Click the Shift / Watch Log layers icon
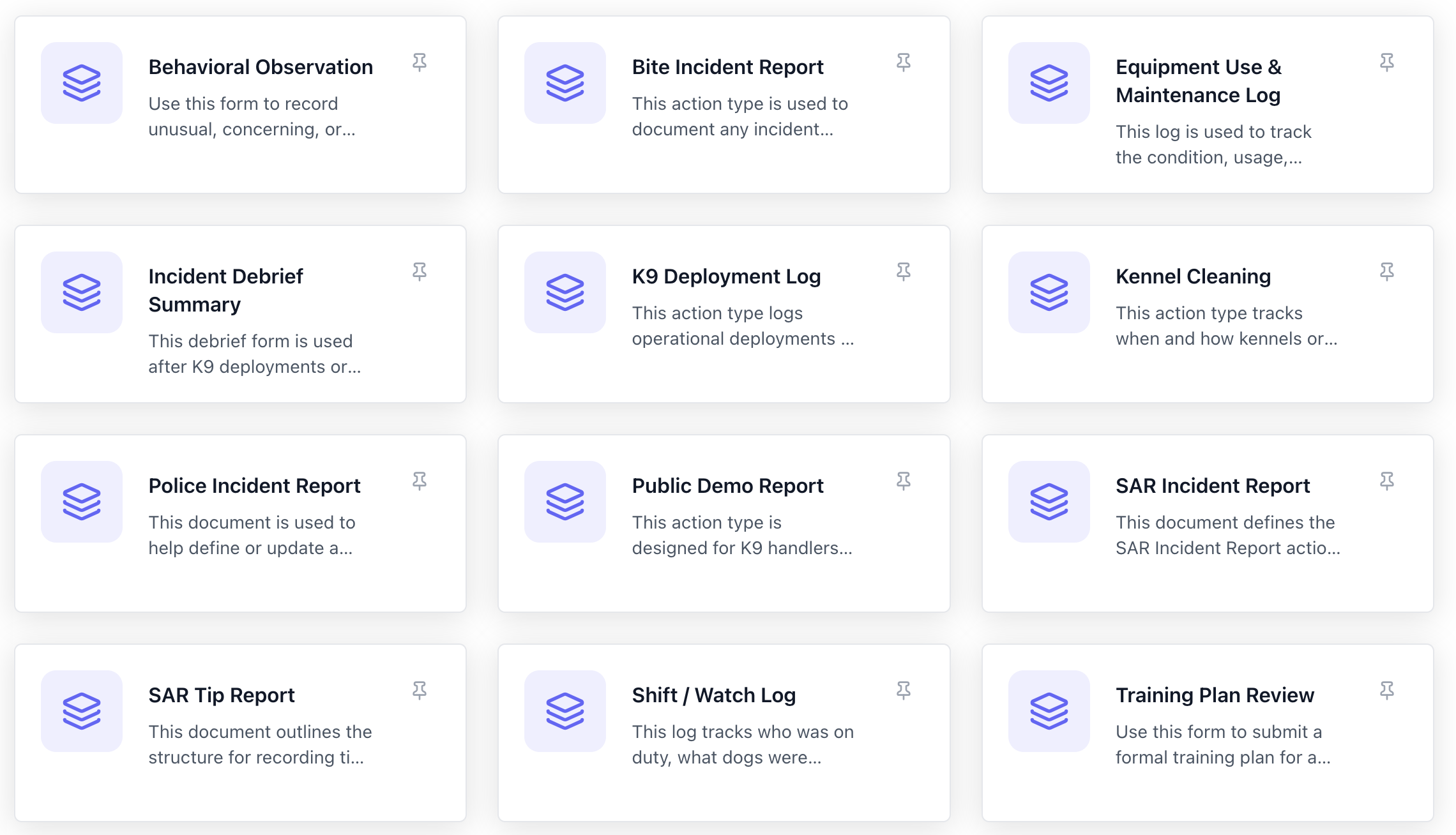This screenshot has height=835, width=1456. (565, 711)
